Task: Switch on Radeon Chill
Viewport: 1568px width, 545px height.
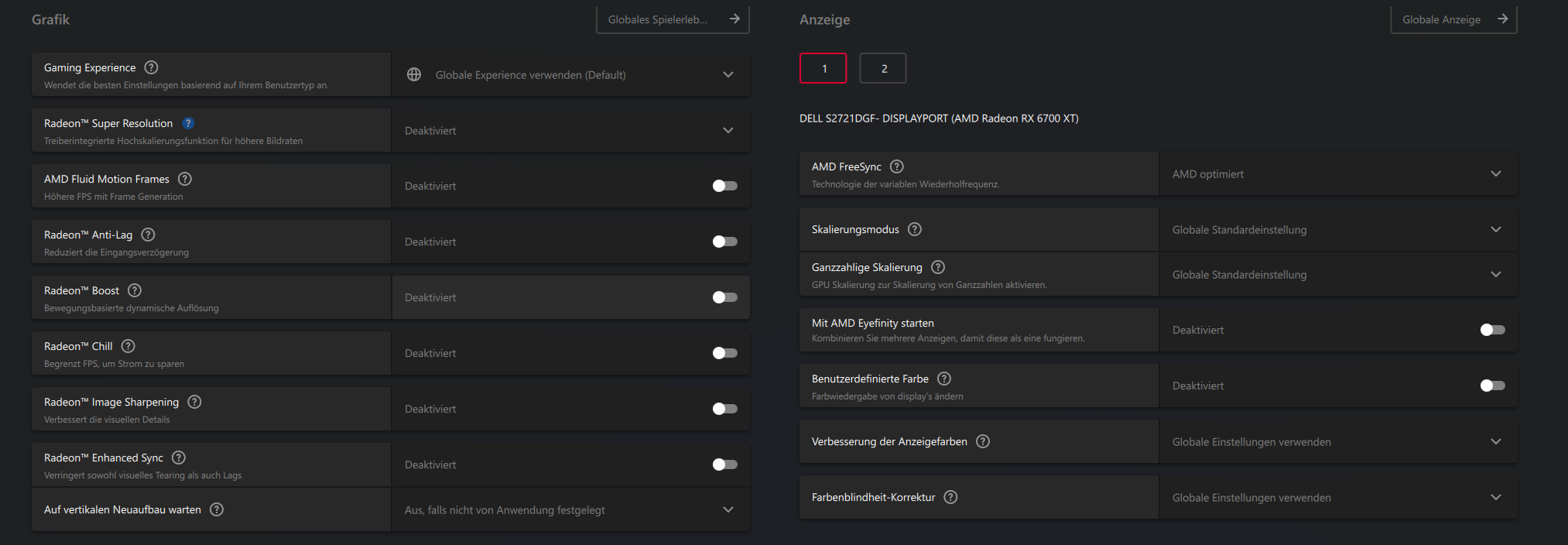Action: pos(725,353)
